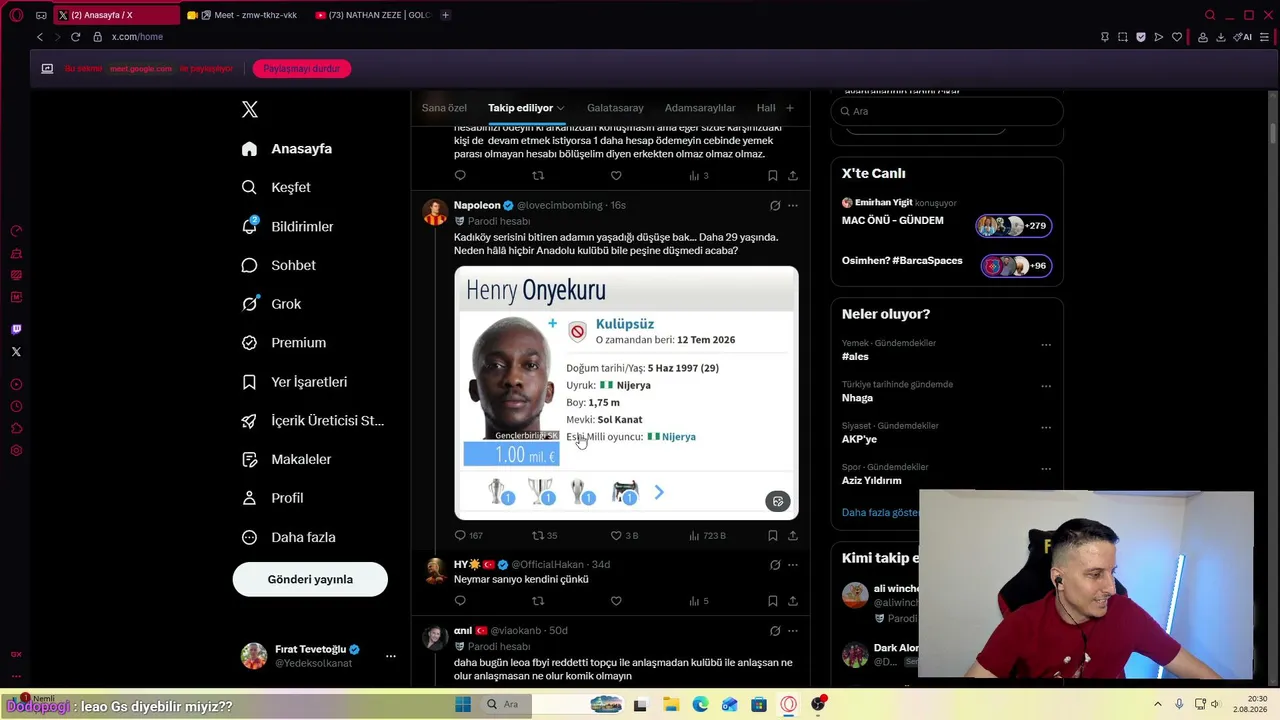Switch to the Galatasaray tab
This screenshot has height=720, width=1280.
615,108
